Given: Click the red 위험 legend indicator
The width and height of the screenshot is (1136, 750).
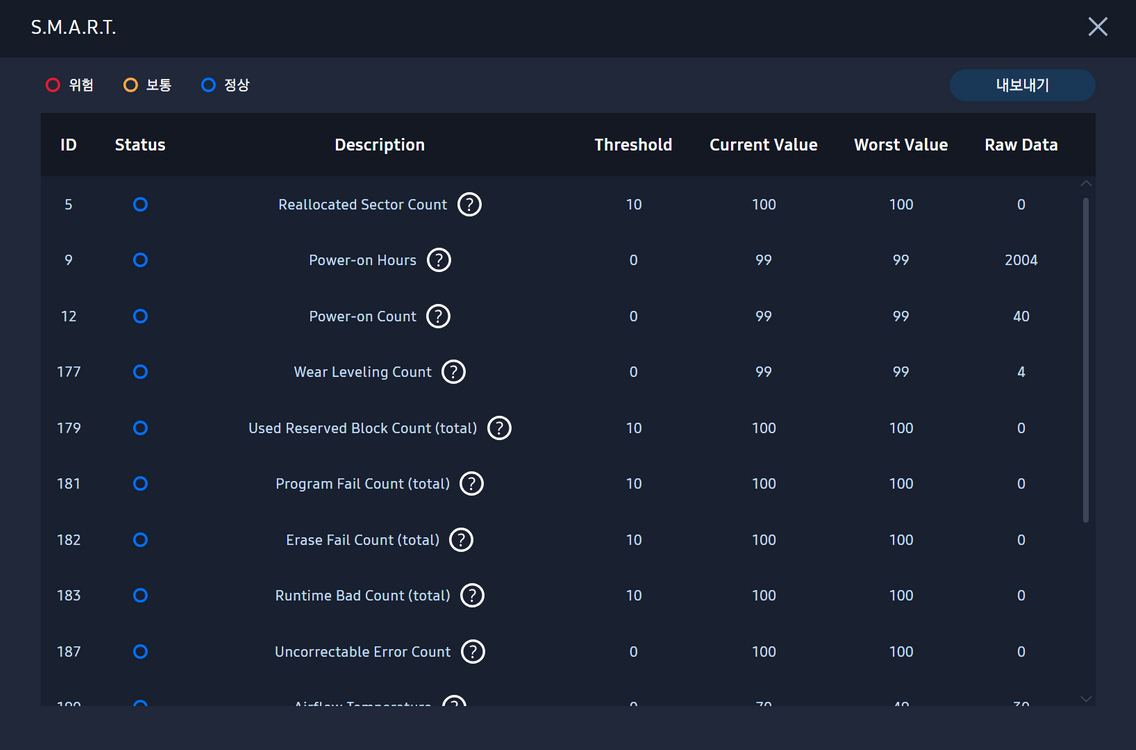Looking at the screenshot, I should (x=53, y=85).
